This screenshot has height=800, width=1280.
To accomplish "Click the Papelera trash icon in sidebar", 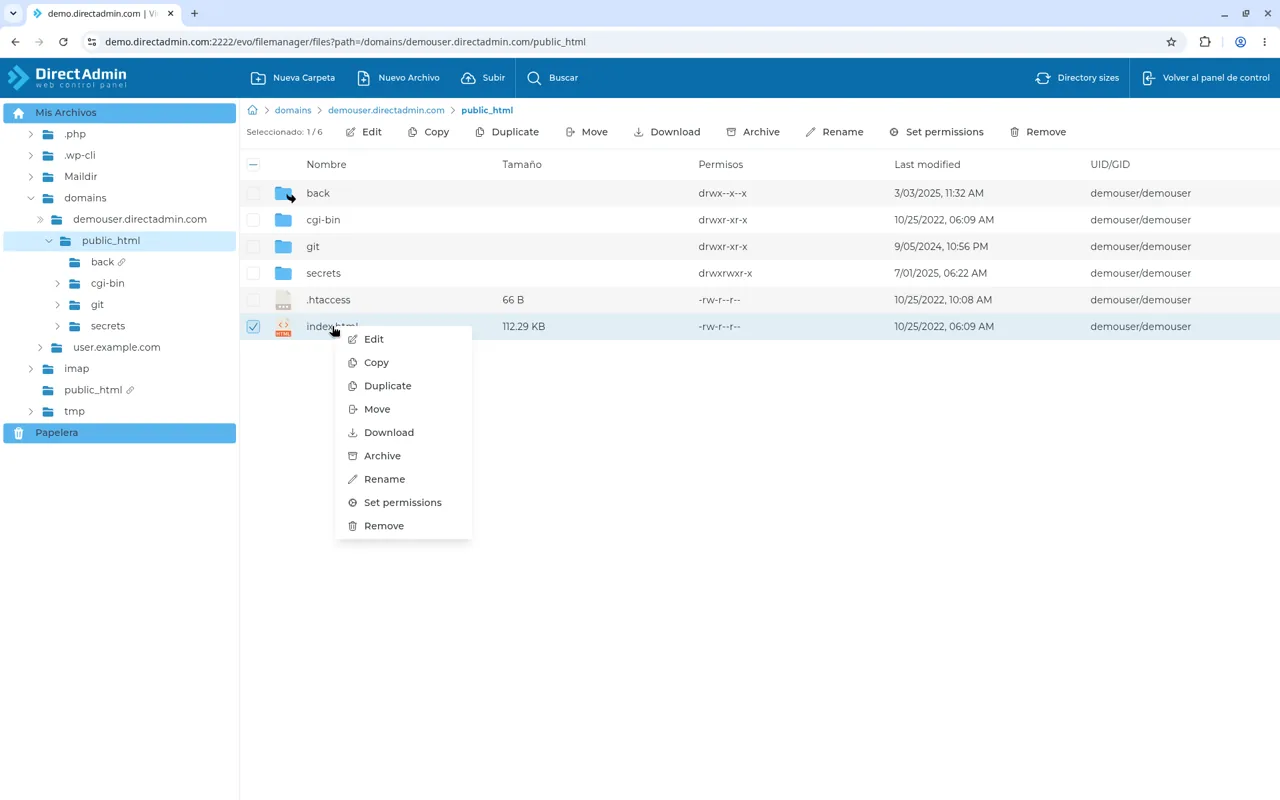I will (18, 433).
